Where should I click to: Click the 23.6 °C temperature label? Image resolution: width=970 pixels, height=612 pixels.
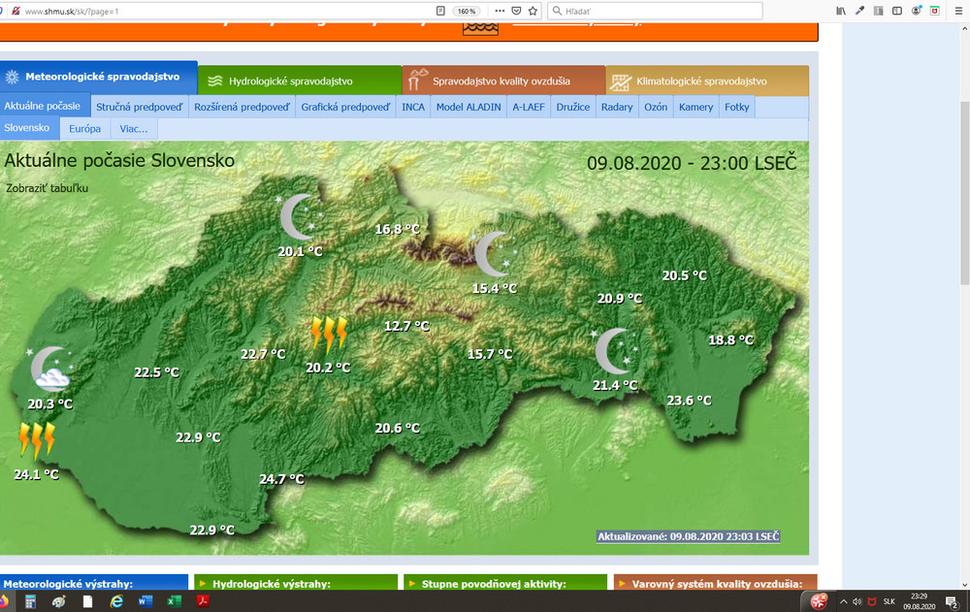(x=689, y=400)
